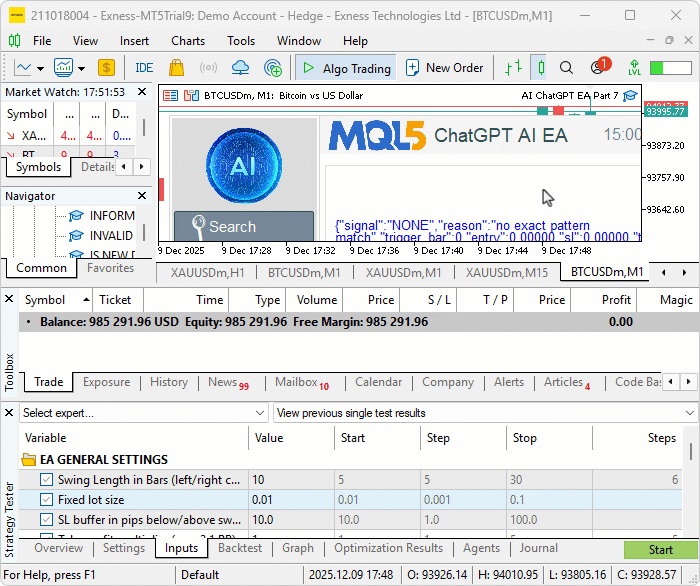Click the copy trading signal plus icon
Viewport: 700px width, 586px height.
(273, 68)
